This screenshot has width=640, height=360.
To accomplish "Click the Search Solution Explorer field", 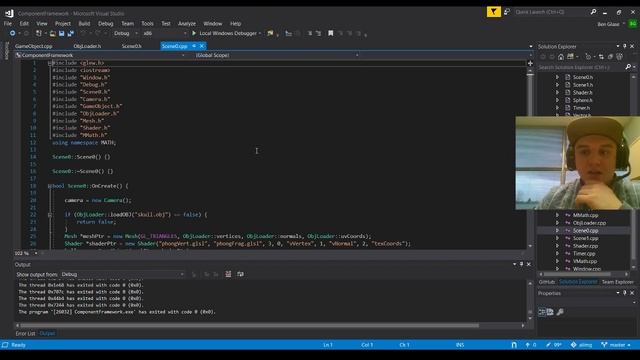I will (x=580, y=67).
